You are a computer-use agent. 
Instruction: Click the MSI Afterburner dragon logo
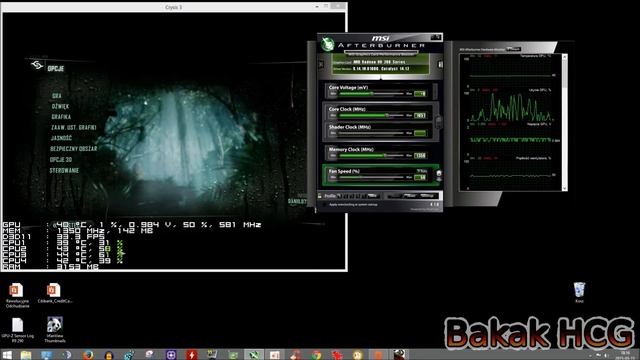pos(327,44)
